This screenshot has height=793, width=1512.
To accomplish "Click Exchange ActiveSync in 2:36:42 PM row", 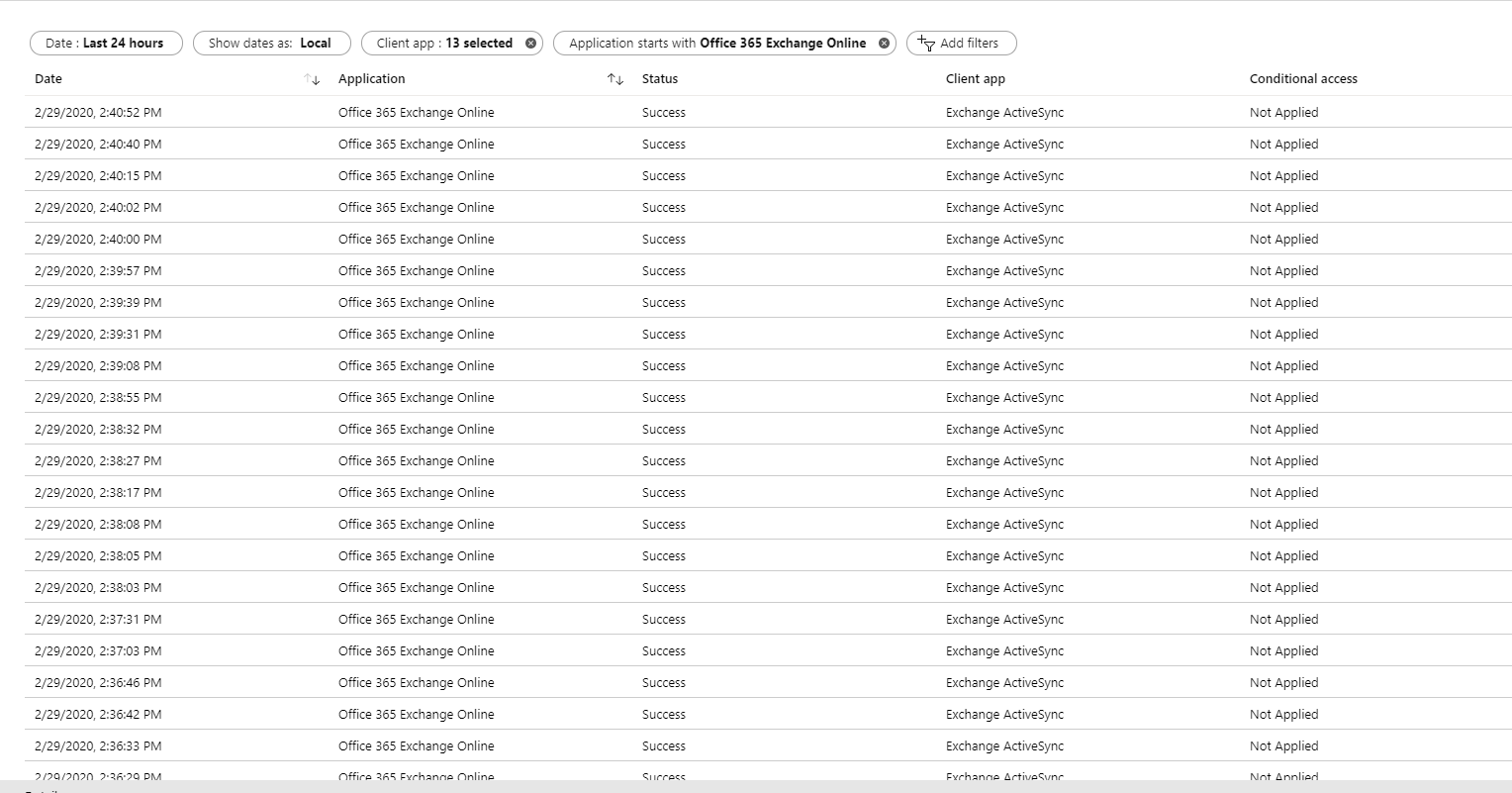I will pos(1004,715).
